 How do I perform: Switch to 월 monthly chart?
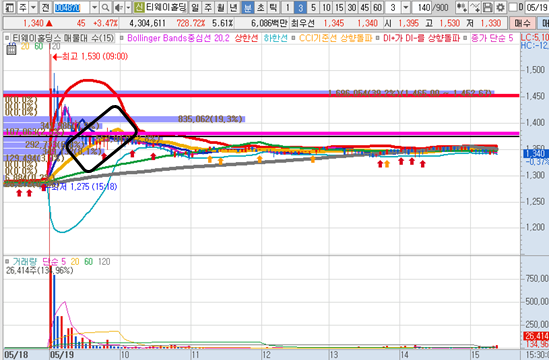click(221, 7)
